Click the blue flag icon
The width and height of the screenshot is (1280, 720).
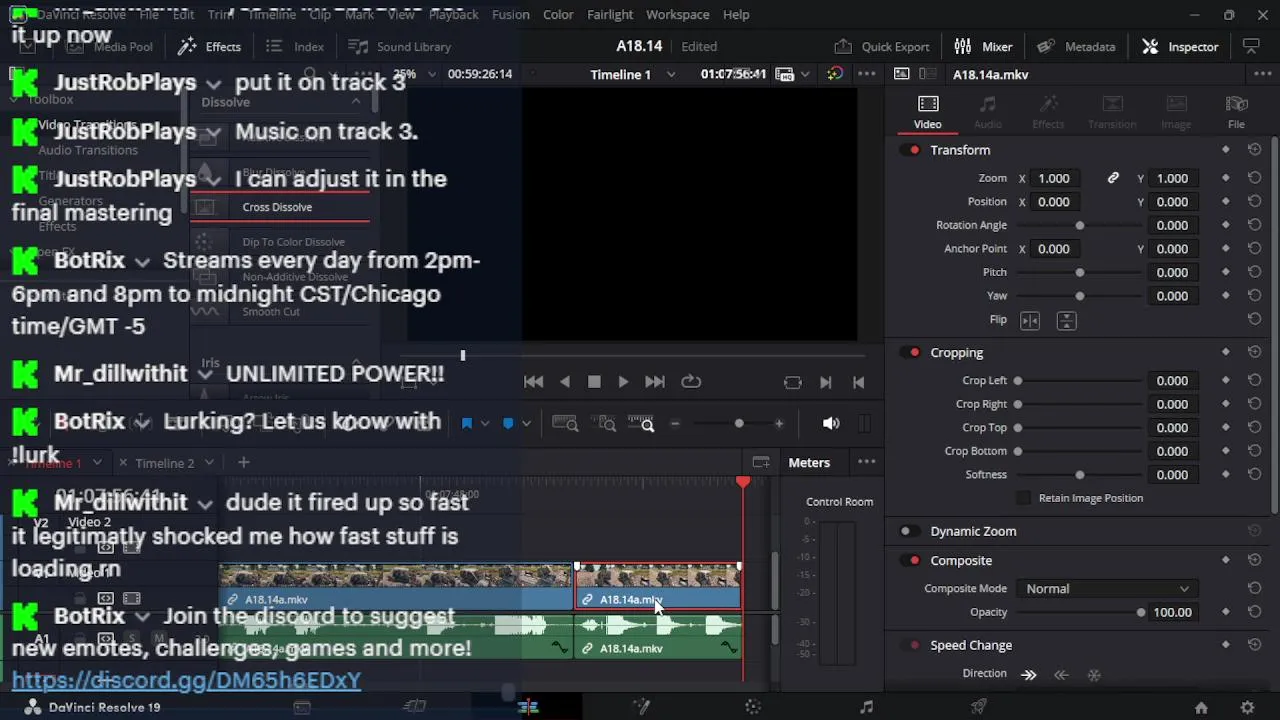[467, 424]
